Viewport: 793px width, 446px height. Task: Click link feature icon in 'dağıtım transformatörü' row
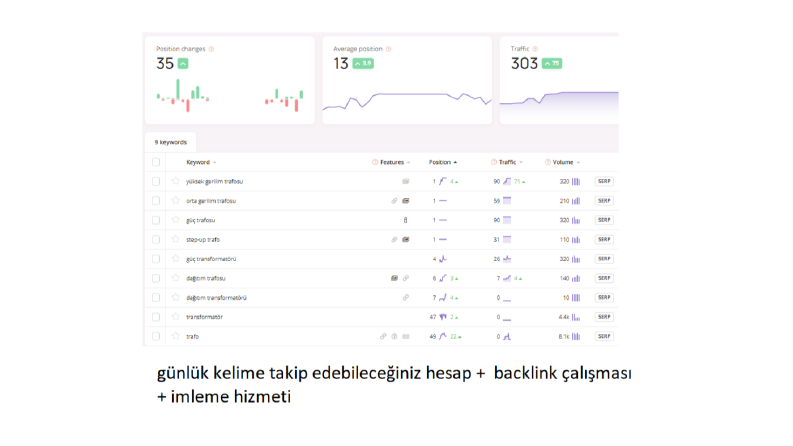click(406, 297)
